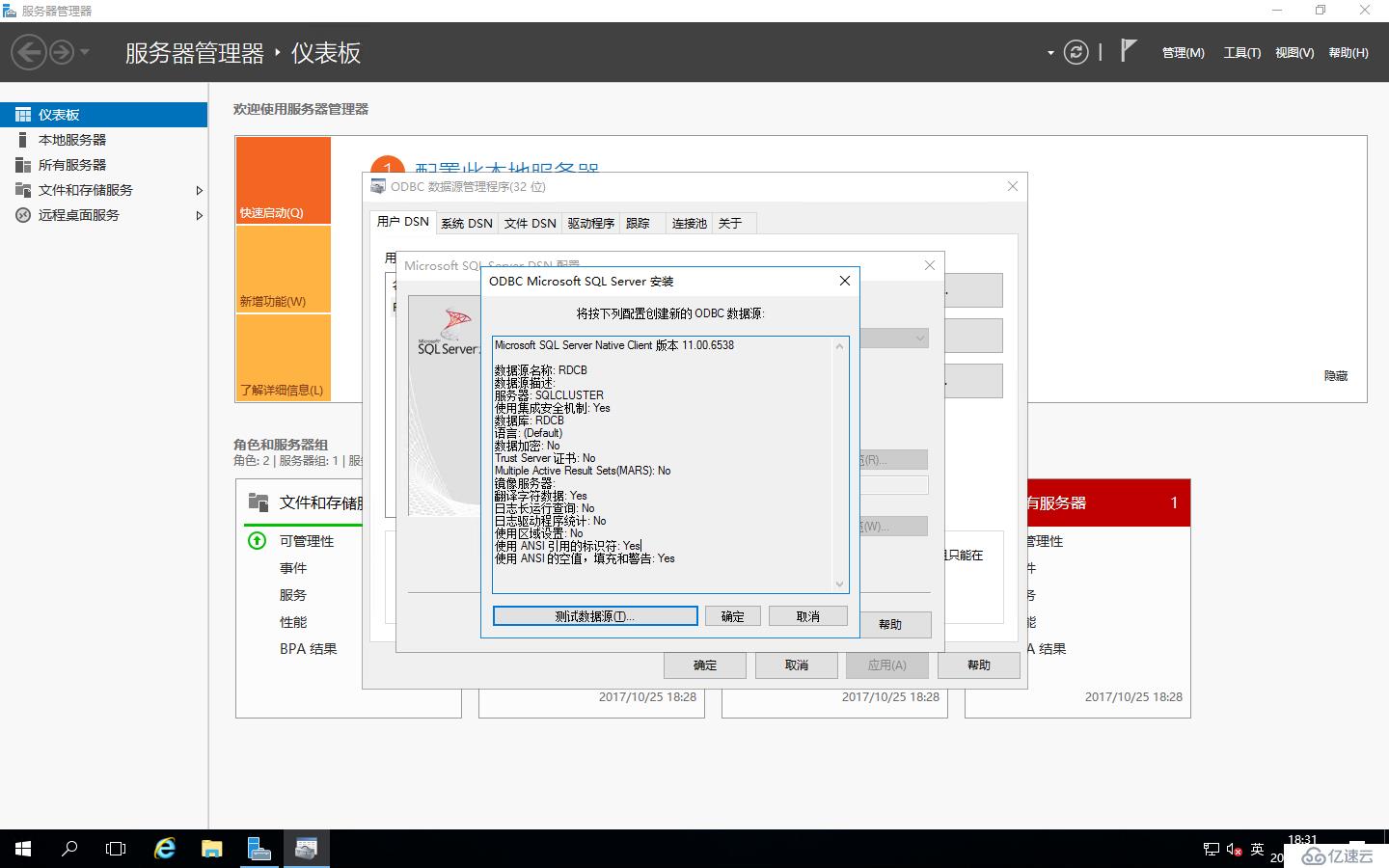Click the ODBC administrator title bar icon
Screen dimensions: 1389x868
[x=378, y=186]
